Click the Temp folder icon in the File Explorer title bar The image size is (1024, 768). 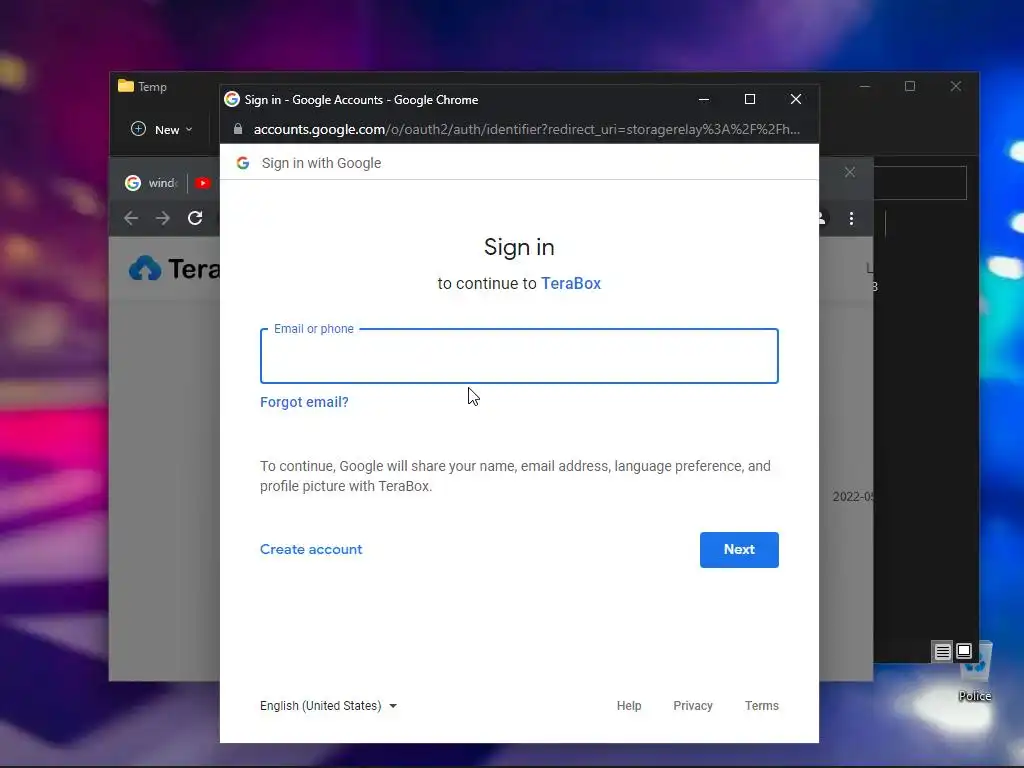tap(126, 86)
